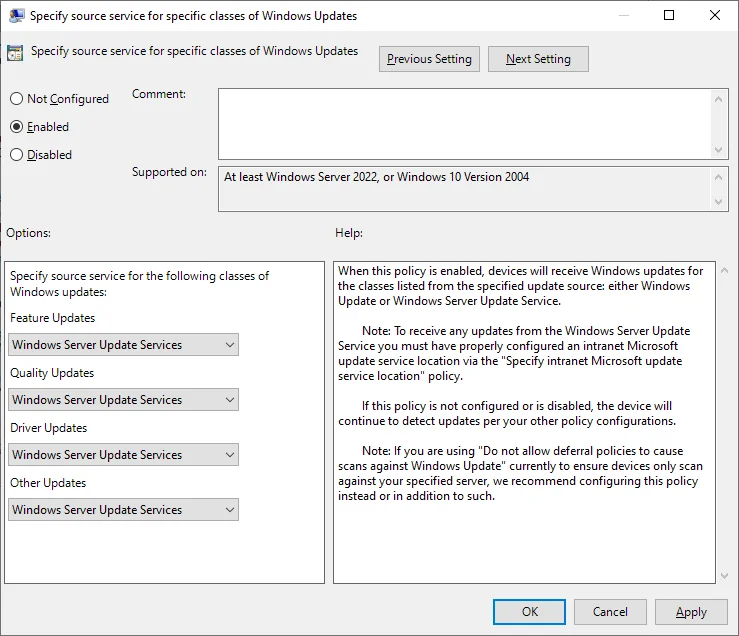This screenshot has width=739, height=636.
Task: Click the Other Updates label
Action: (x=48, y=483)
